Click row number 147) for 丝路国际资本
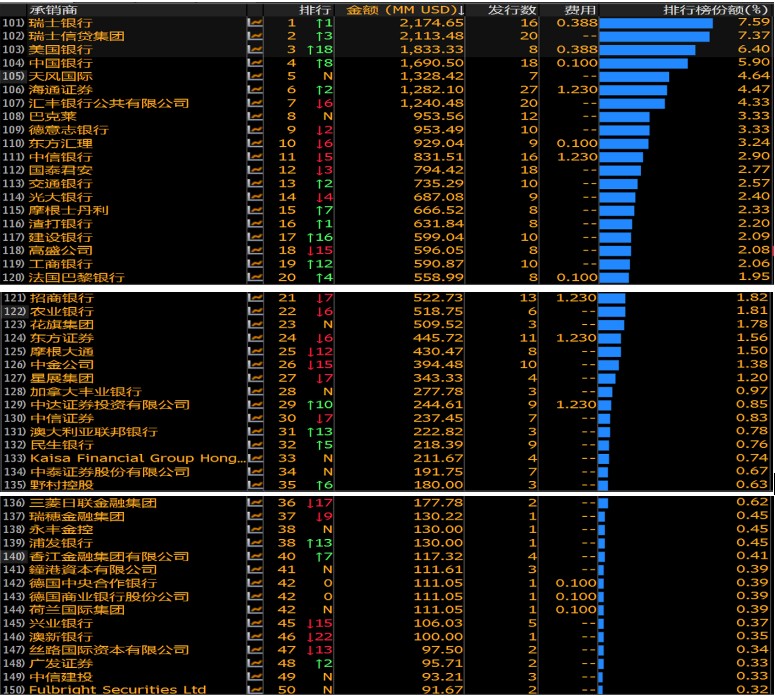 point(13,650)
